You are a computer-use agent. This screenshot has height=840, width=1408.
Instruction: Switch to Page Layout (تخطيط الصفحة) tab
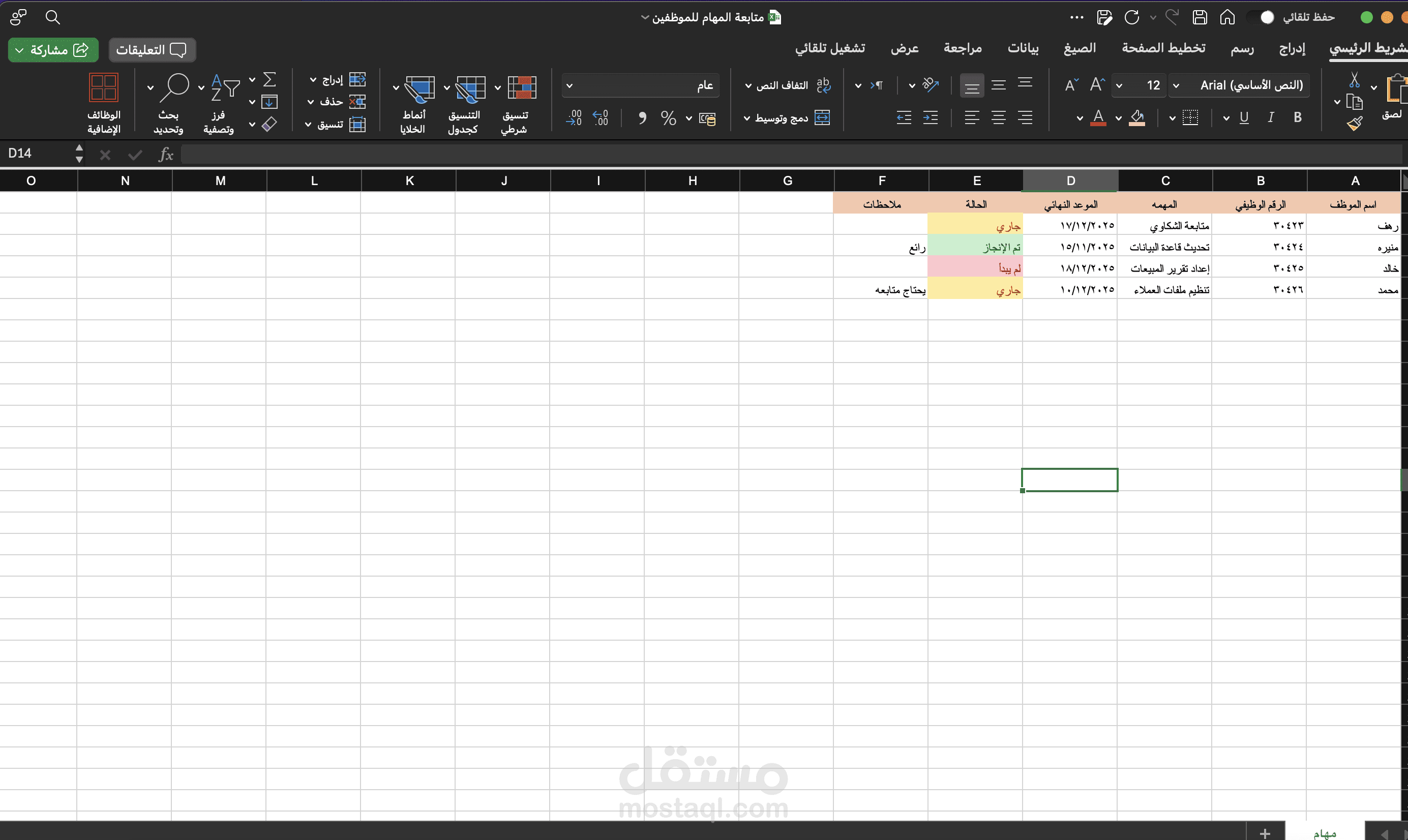pyautogui.click(x=1163, y=48)
